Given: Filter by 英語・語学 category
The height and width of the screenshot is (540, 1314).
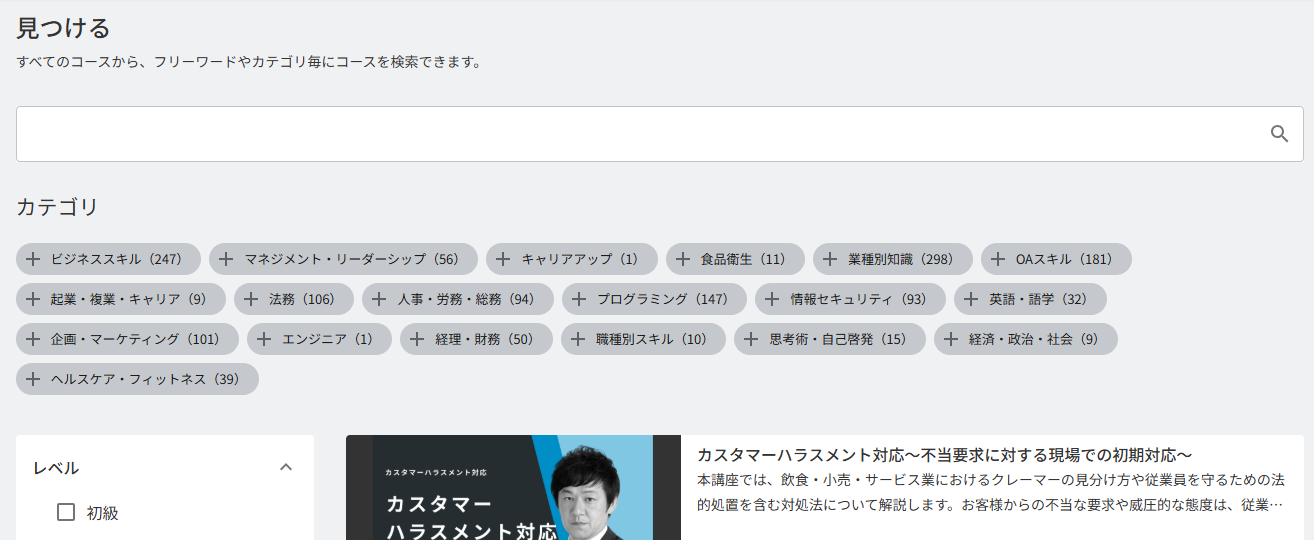Looking at the screenshot, I should point(1030,299).
